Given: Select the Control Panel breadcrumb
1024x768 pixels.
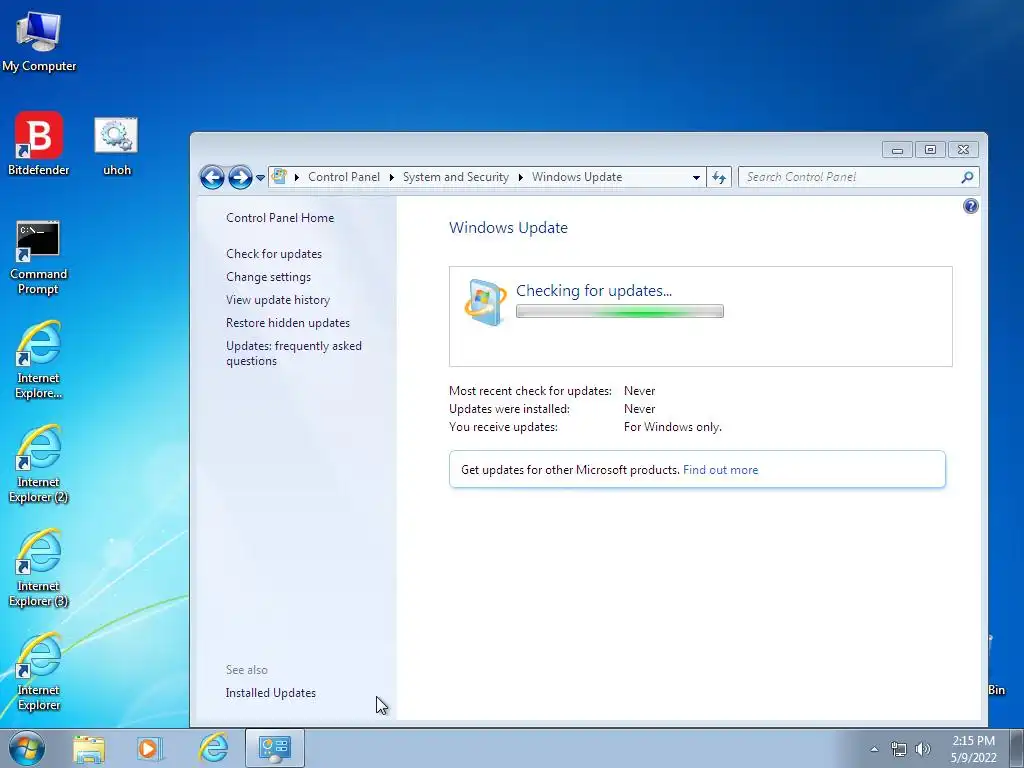Looking at the screenshot, I should (x=344, y=177).
